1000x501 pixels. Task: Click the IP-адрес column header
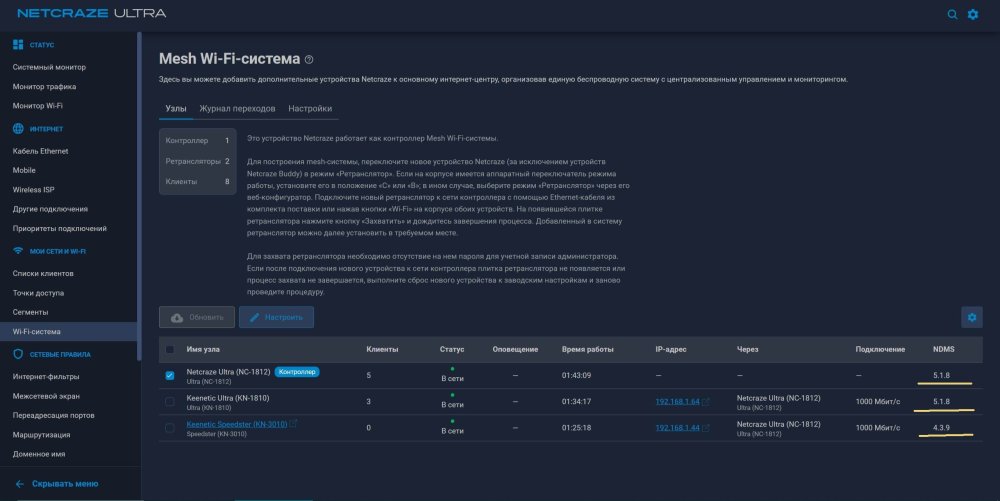pos(671,349)
